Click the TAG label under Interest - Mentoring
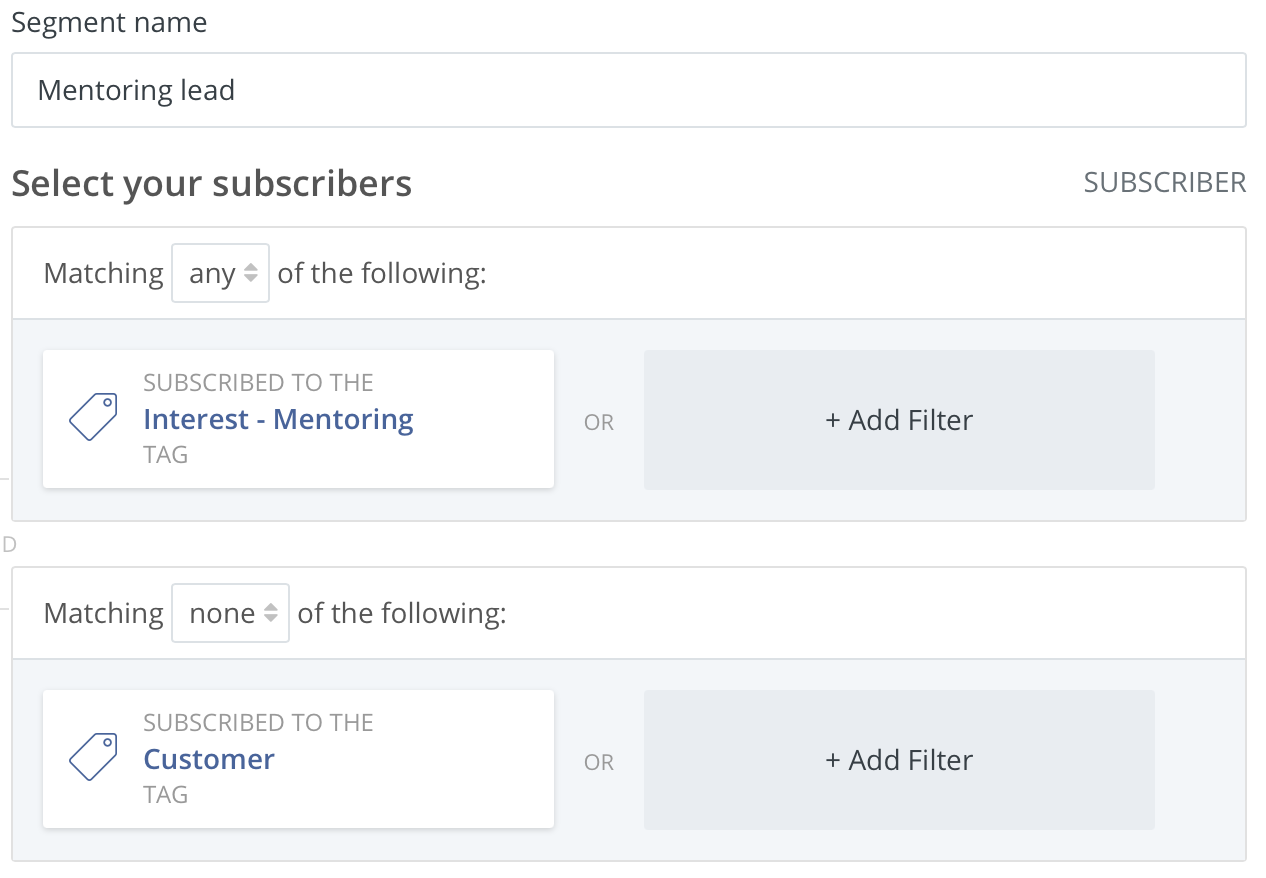The height and width of the screenshot is (878, 1266). coord(166,455)
